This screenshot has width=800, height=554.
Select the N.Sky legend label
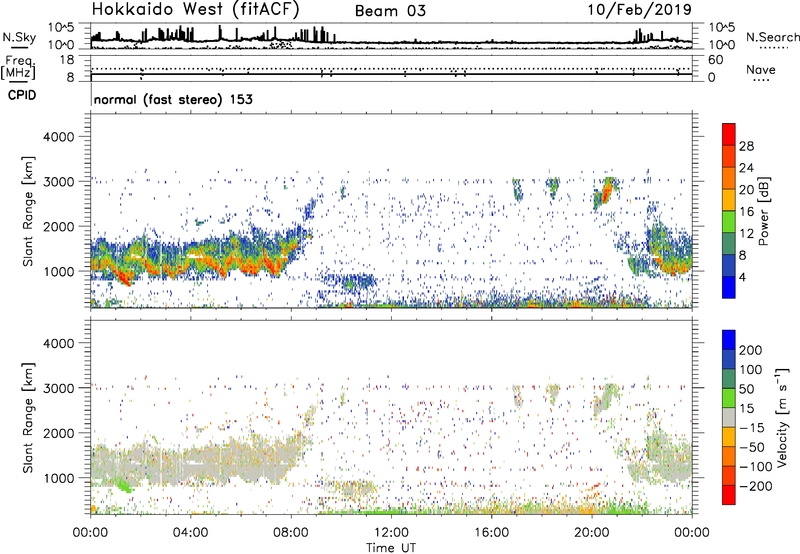click(x=19, y=37)
